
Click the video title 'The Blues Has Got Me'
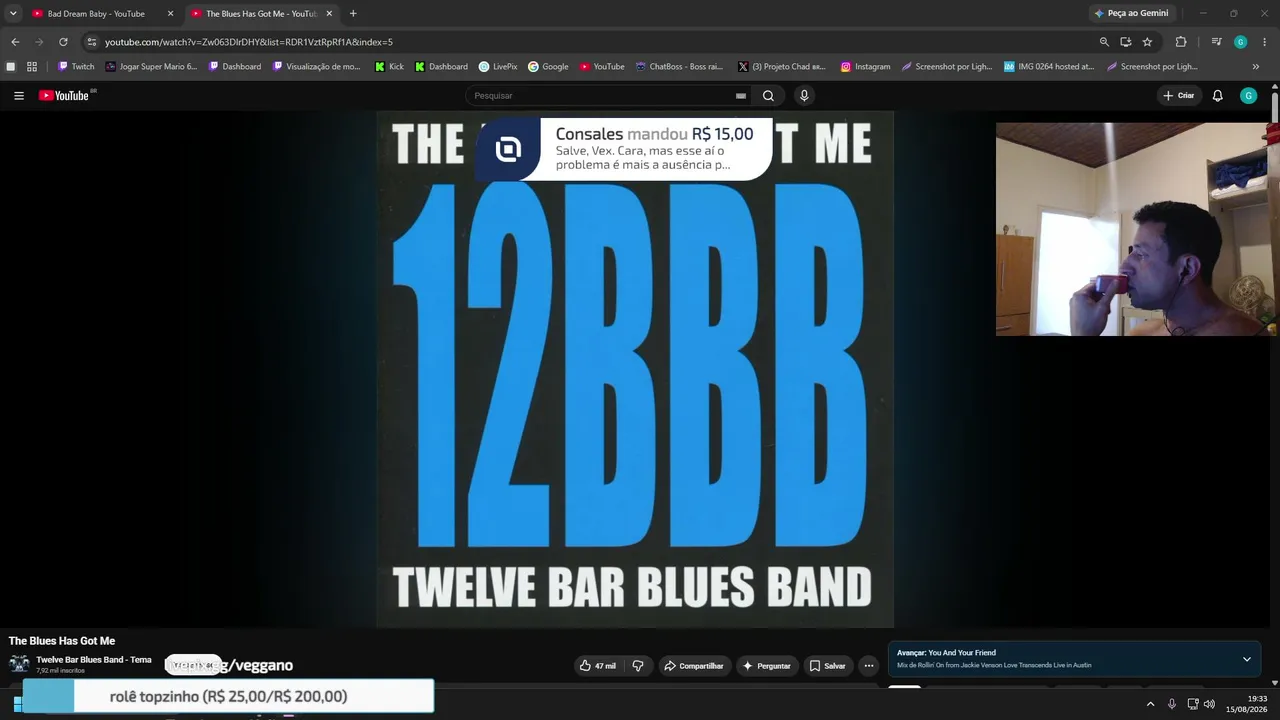[62, 641]
